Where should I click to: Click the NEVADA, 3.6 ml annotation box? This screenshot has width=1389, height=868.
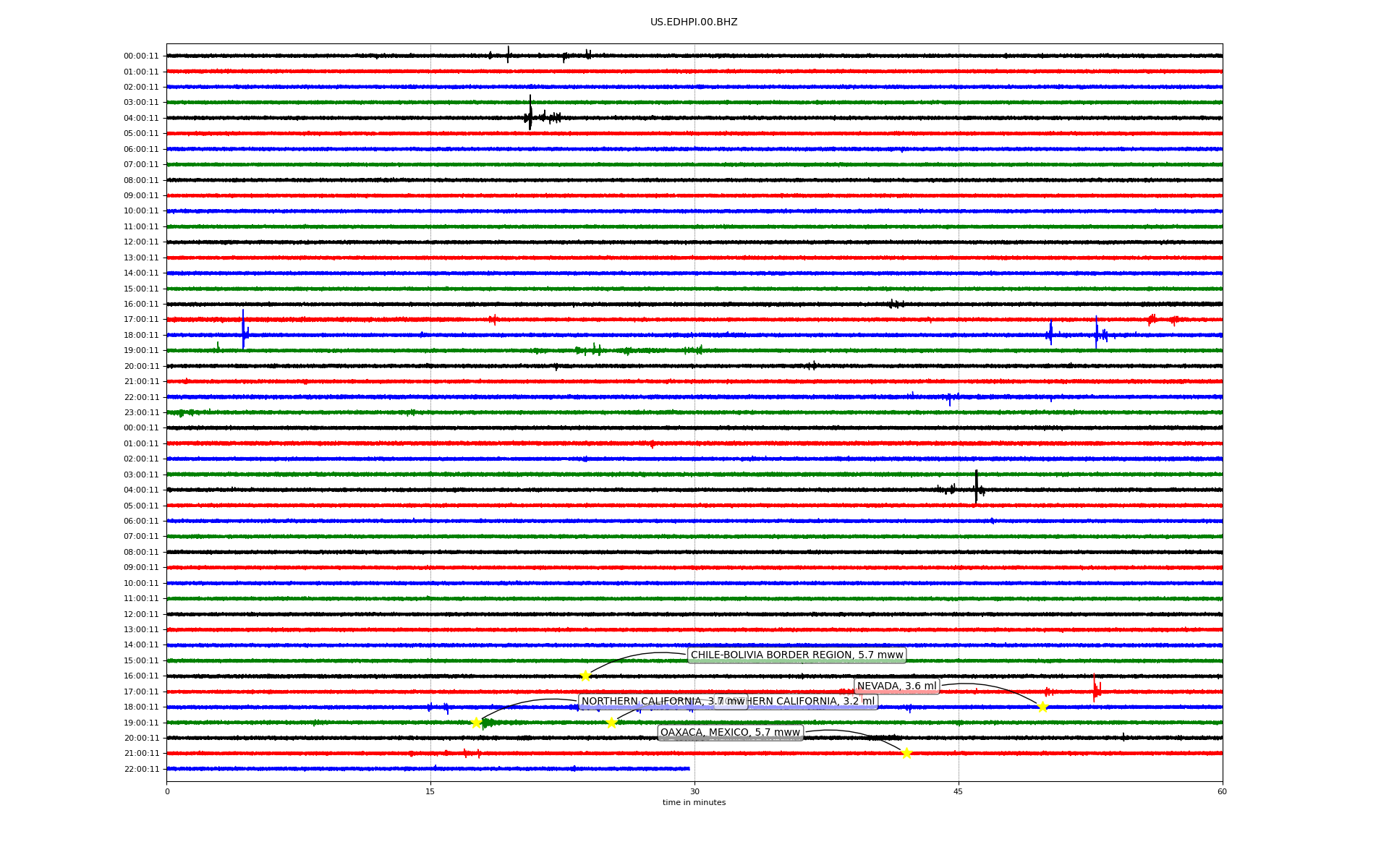click(x=896, y=686)
